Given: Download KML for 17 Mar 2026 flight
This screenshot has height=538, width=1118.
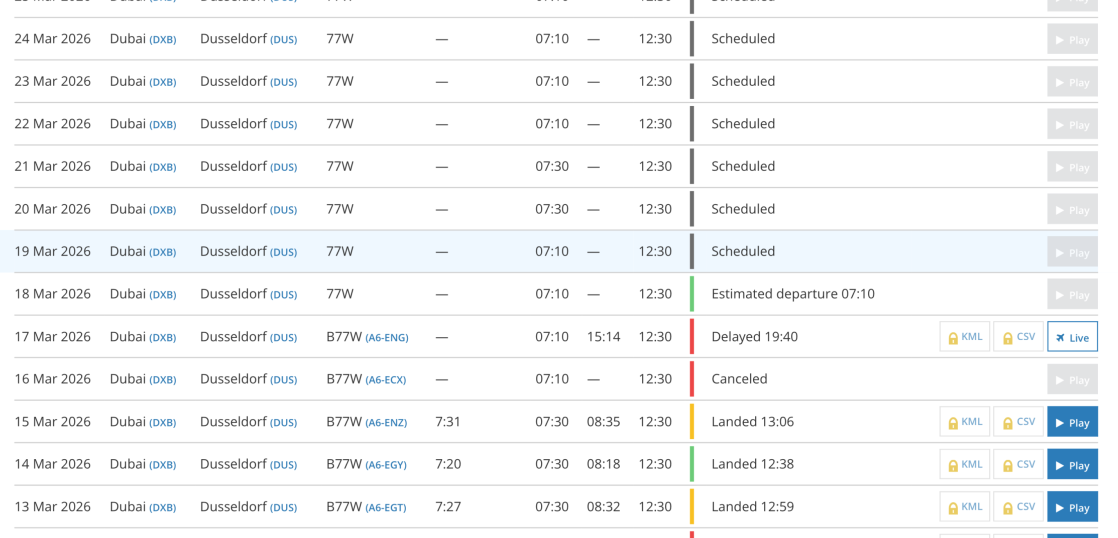Looking at the screenshot, I should (965, 337).
